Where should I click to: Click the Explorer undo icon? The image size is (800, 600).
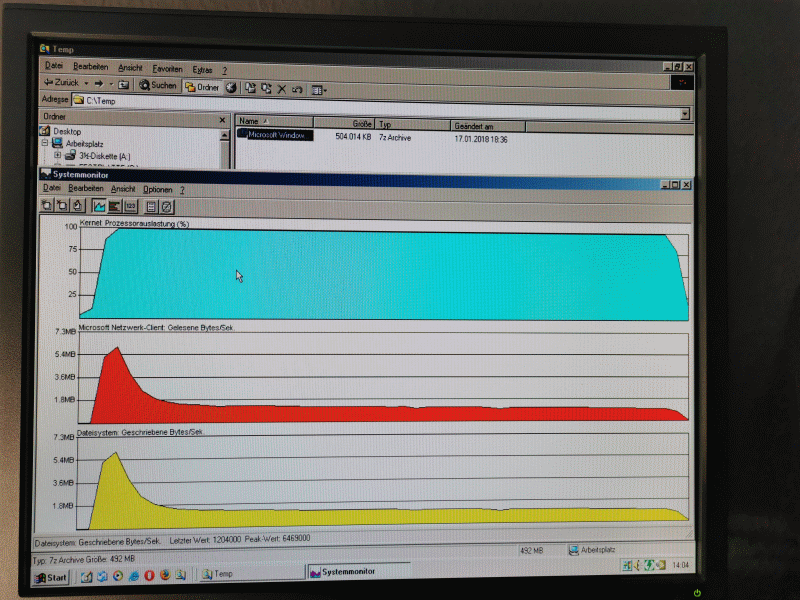tap(298, 88)
